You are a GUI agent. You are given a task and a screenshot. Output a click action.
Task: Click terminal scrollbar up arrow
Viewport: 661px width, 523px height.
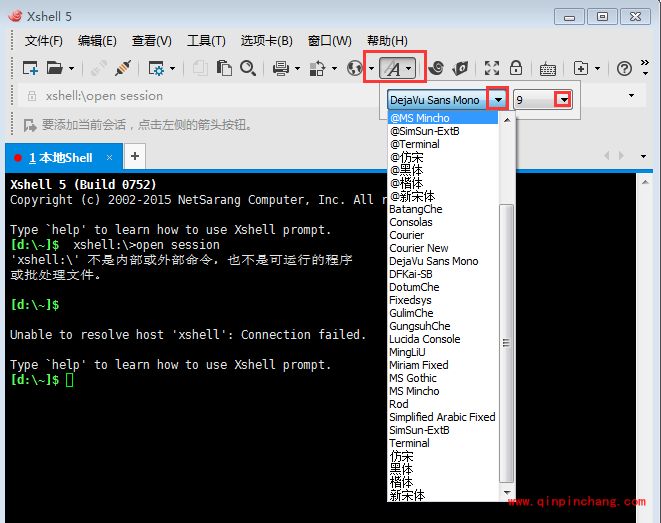pos(645,182)
